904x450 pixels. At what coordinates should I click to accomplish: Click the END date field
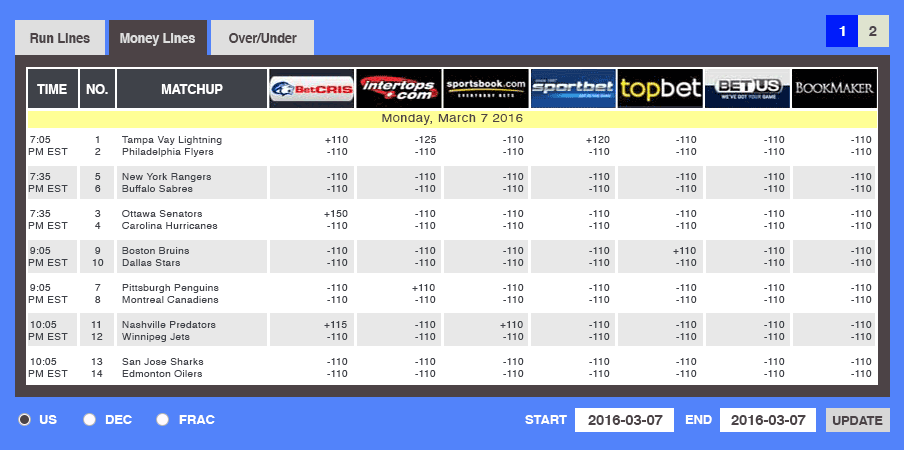767,420
